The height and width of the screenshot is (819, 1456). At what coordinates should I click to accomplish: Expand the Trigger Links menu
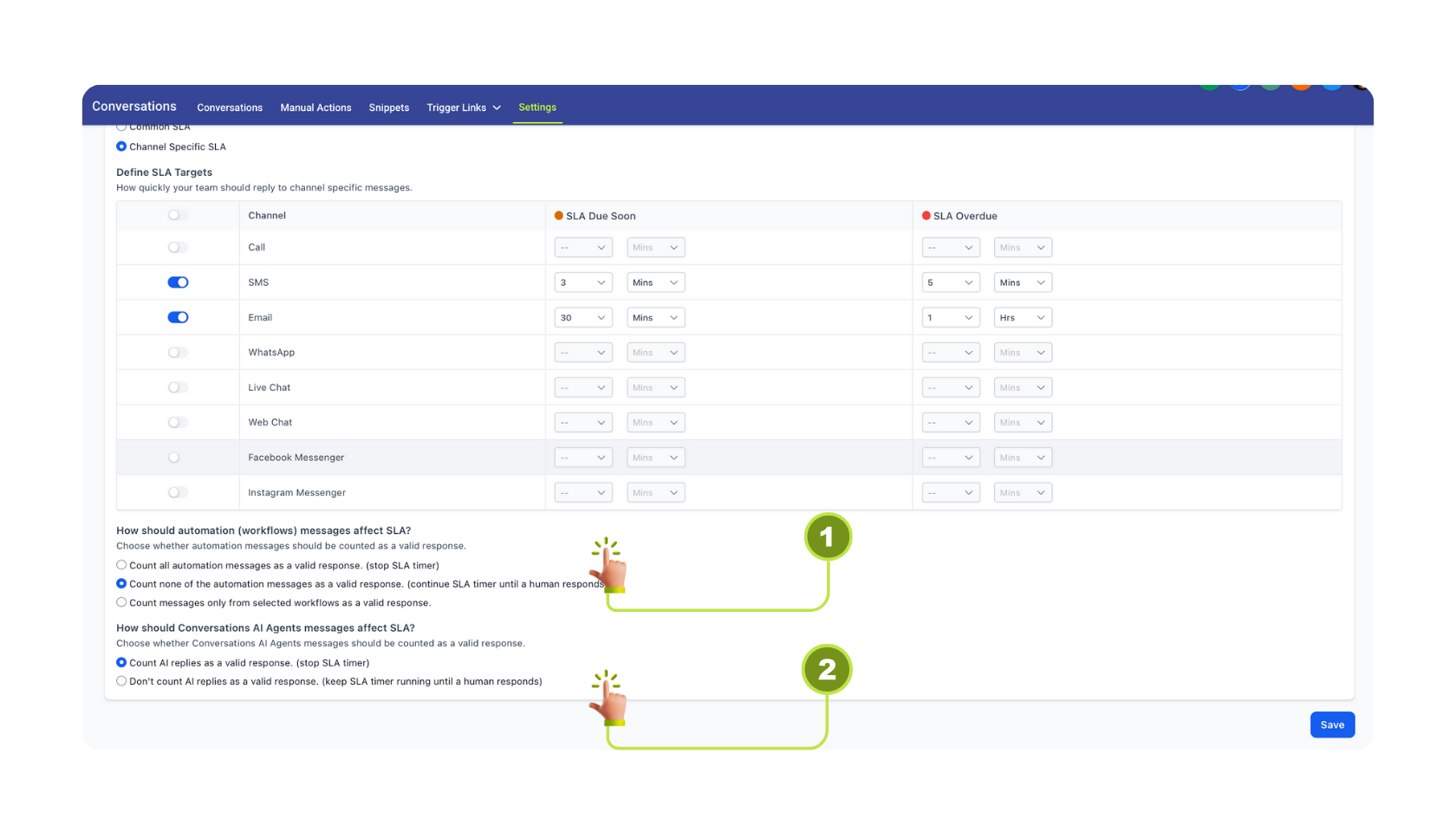click(x=463, y=107)
